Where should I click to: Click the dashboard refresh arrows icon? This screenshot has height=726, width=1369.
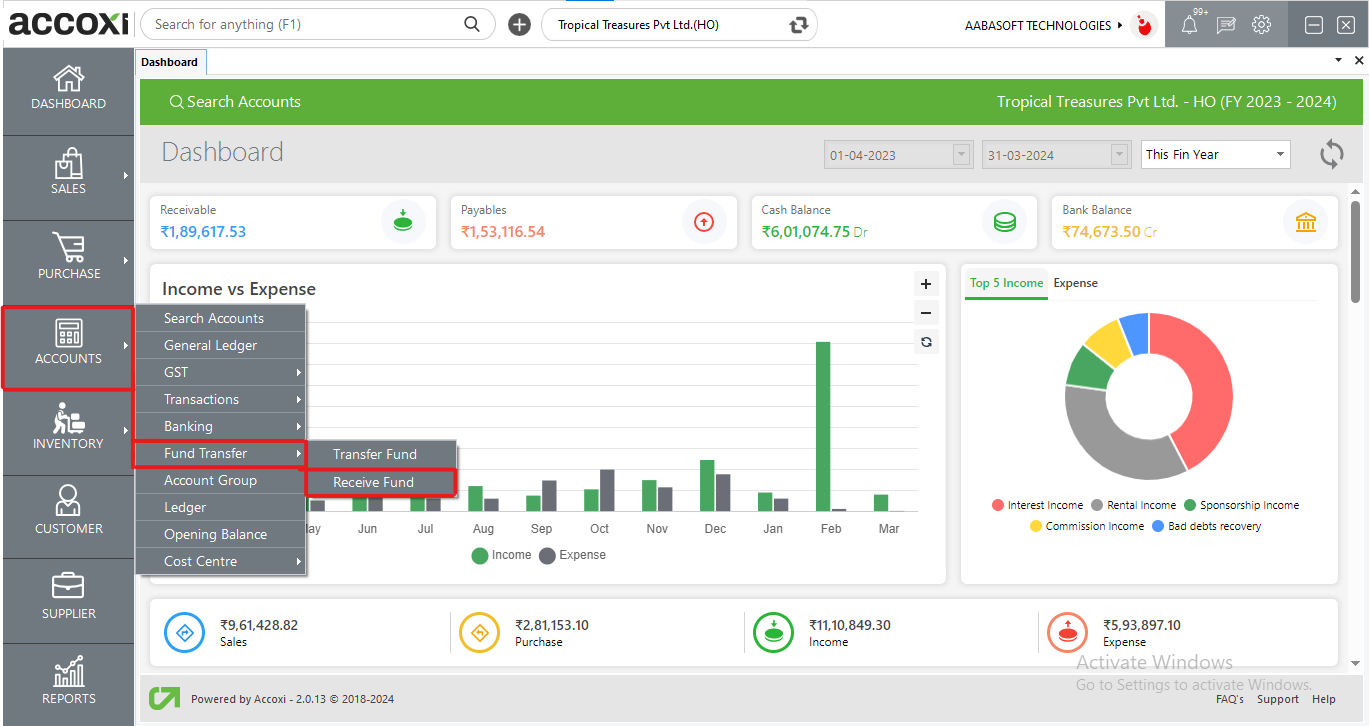coord(1331,154)
